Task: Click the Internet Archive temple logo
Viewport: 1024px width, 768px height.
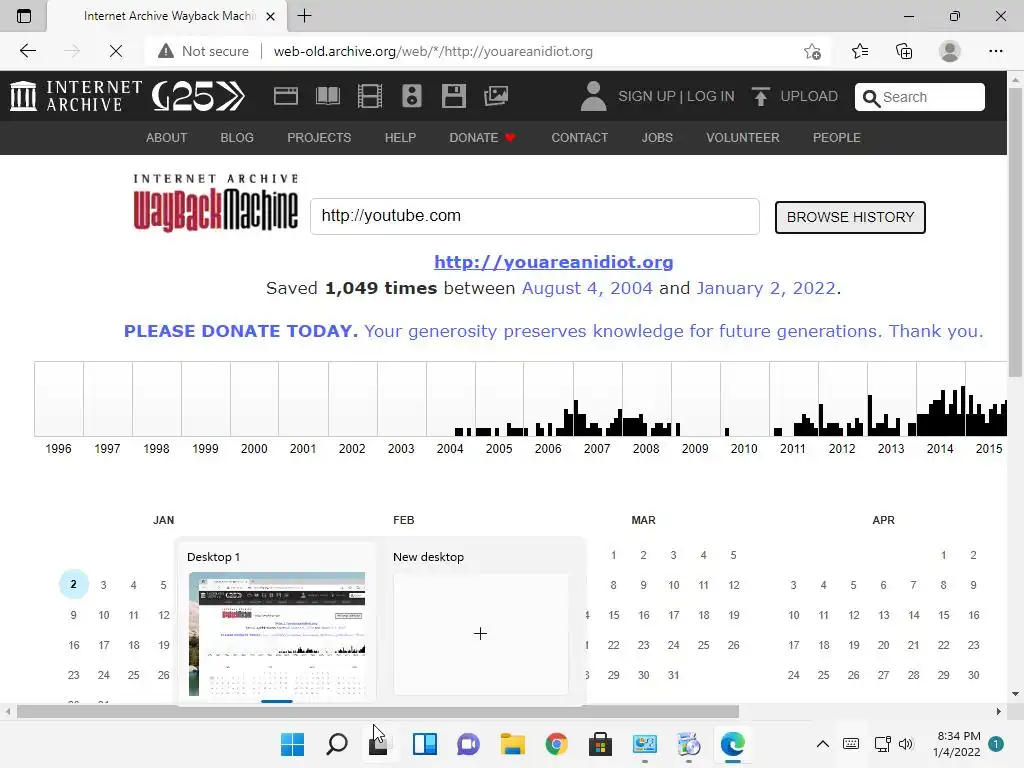Action: 24,96
